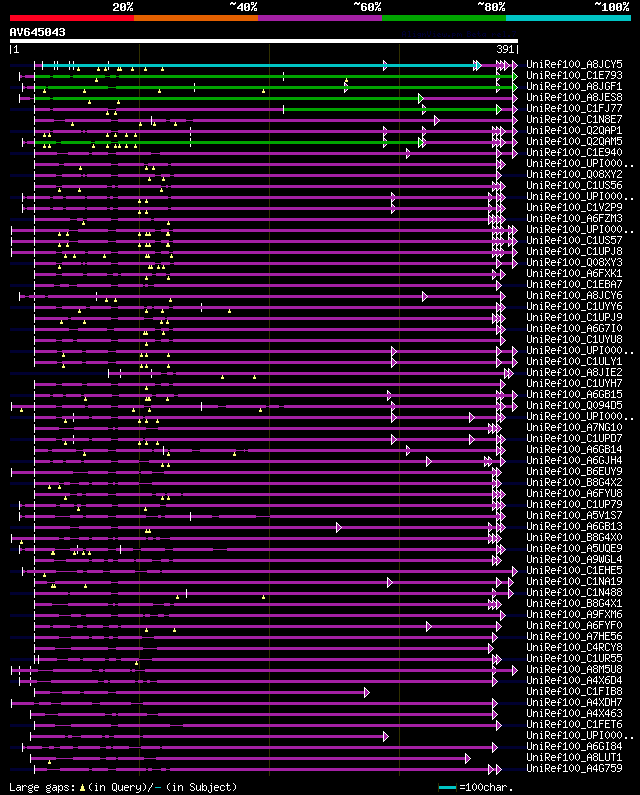Click the UniRef100_A6FXK1 label
The width and height of the screenshot is (640, 795).
(x=574, y=273)
